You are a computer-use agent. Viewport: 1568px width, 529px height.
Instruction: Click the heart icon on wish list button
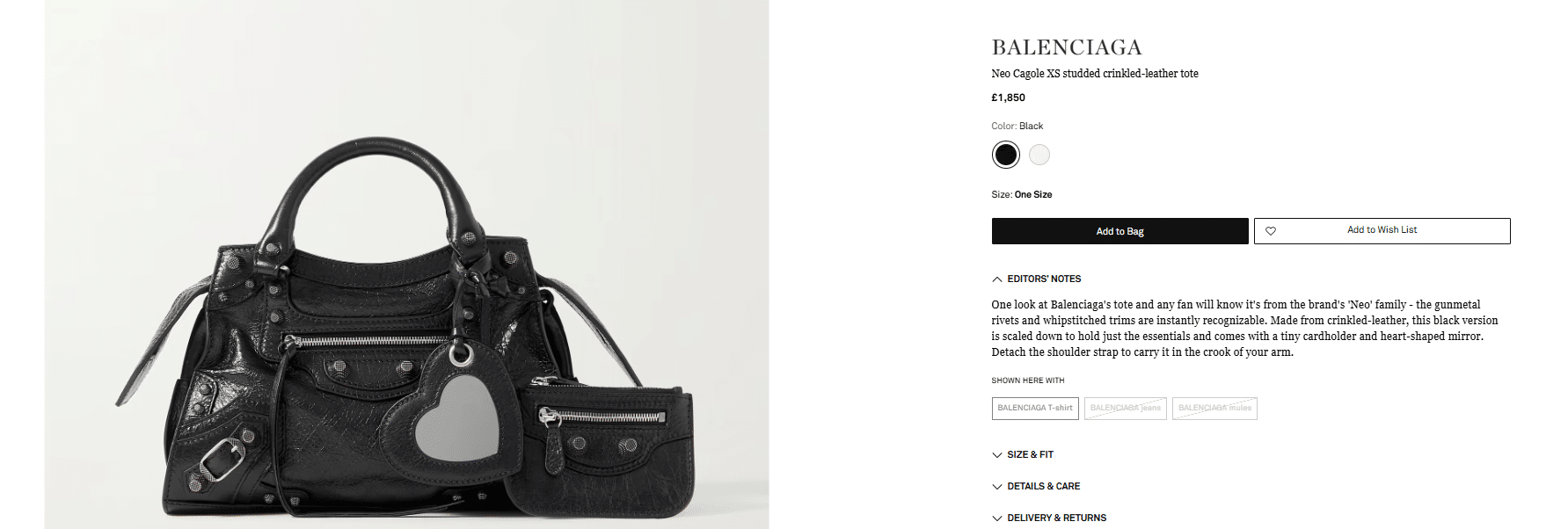pyautogui.click(x=1271, y=231)
